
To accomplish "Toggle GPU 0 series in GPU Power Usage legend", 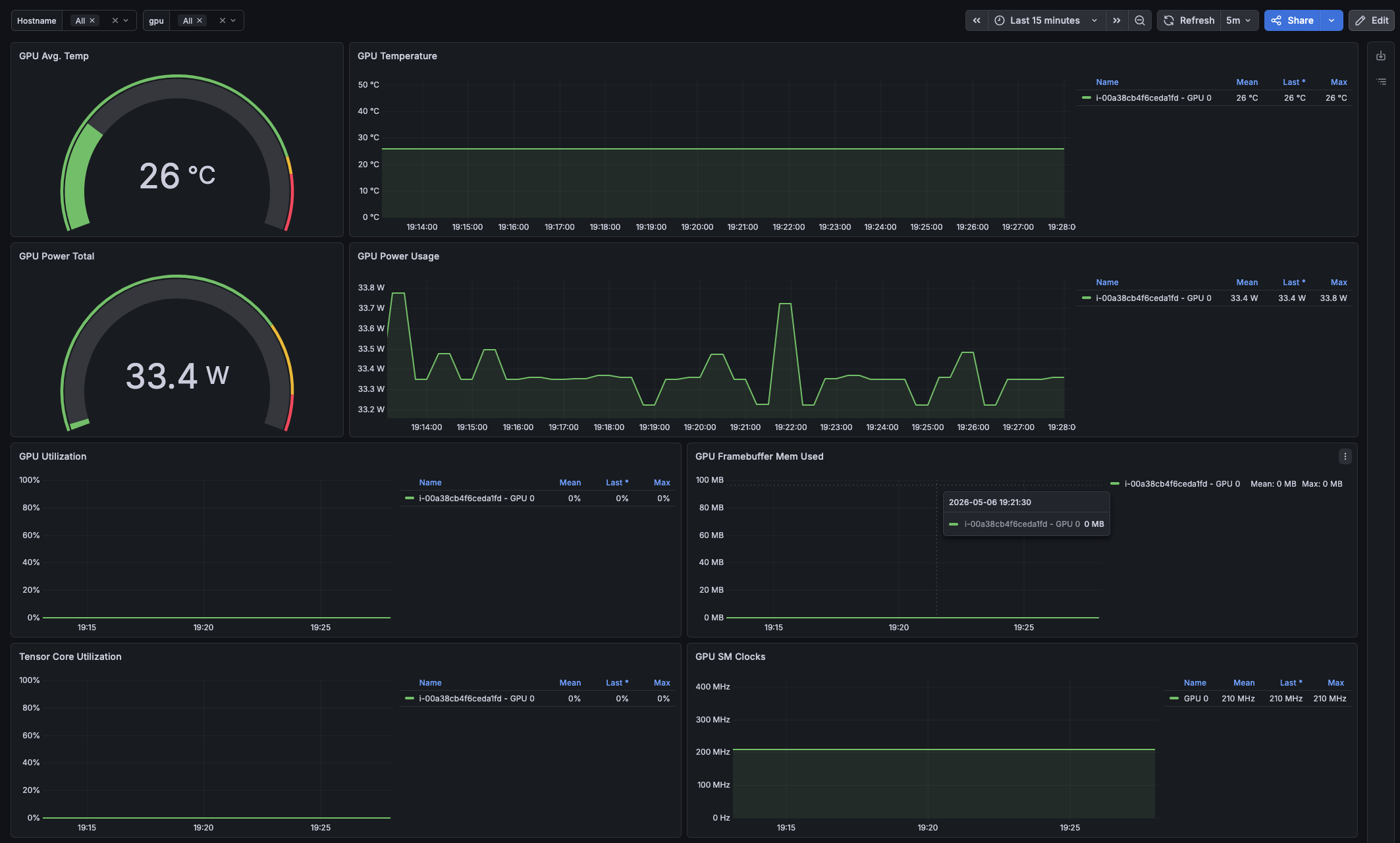I will coord(1154,298).
